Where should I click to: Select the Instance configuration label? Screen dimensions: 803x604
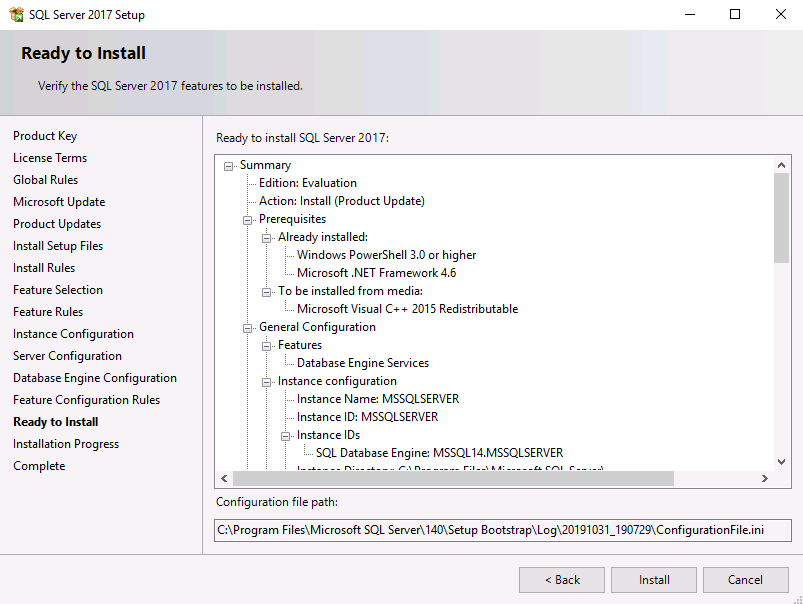337,381
